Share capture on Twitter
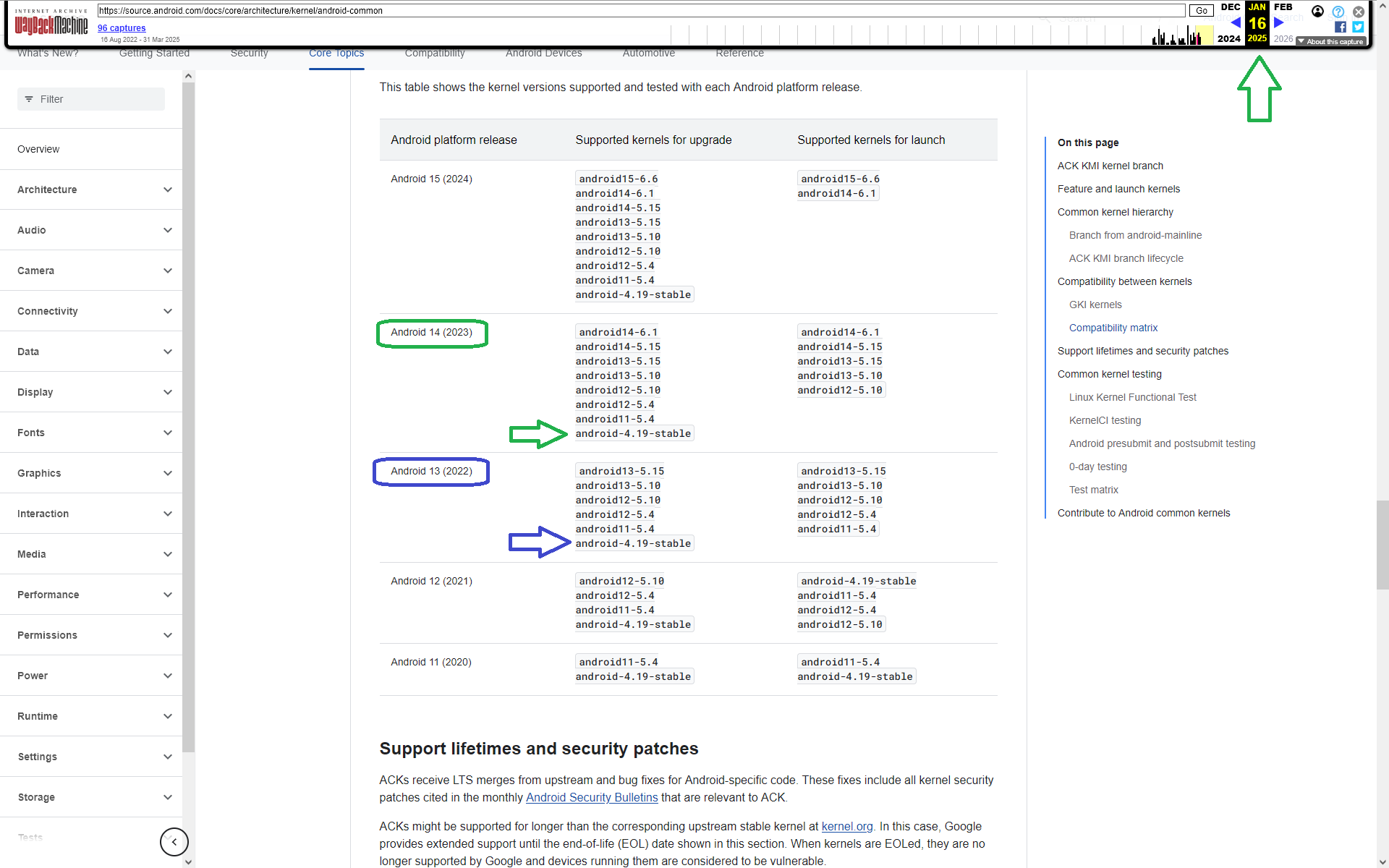Viewport: 1389px width, 868px height. click(x=1358, y=27)
